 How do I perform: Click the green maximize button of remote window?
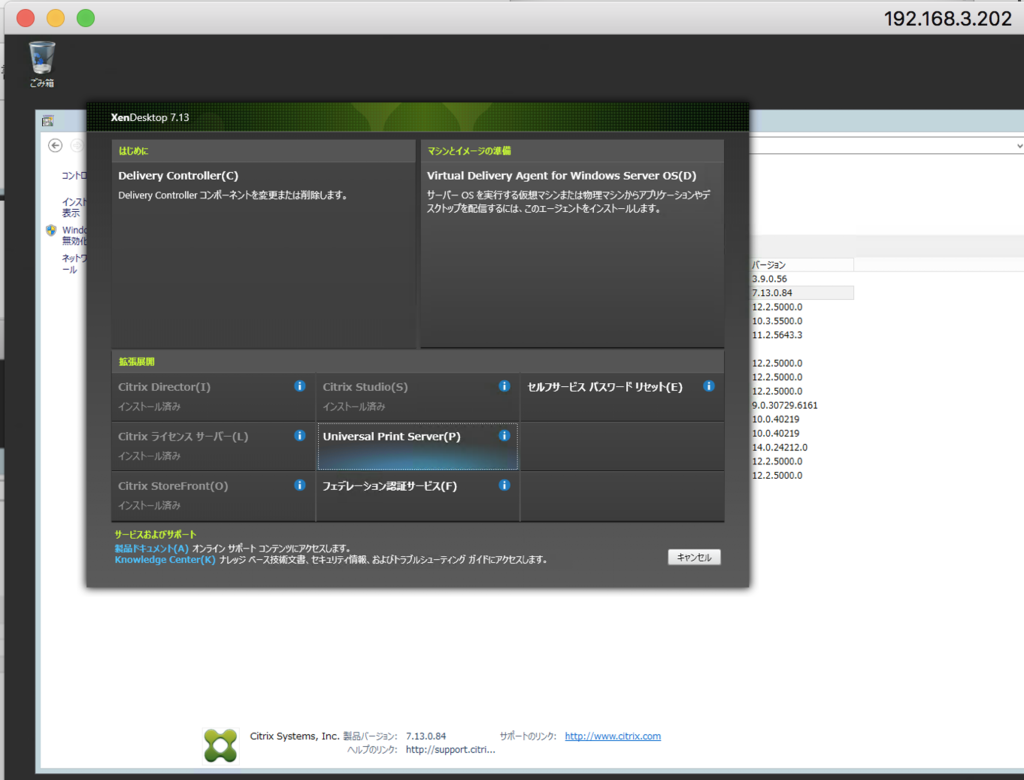(x=86, y=18)
